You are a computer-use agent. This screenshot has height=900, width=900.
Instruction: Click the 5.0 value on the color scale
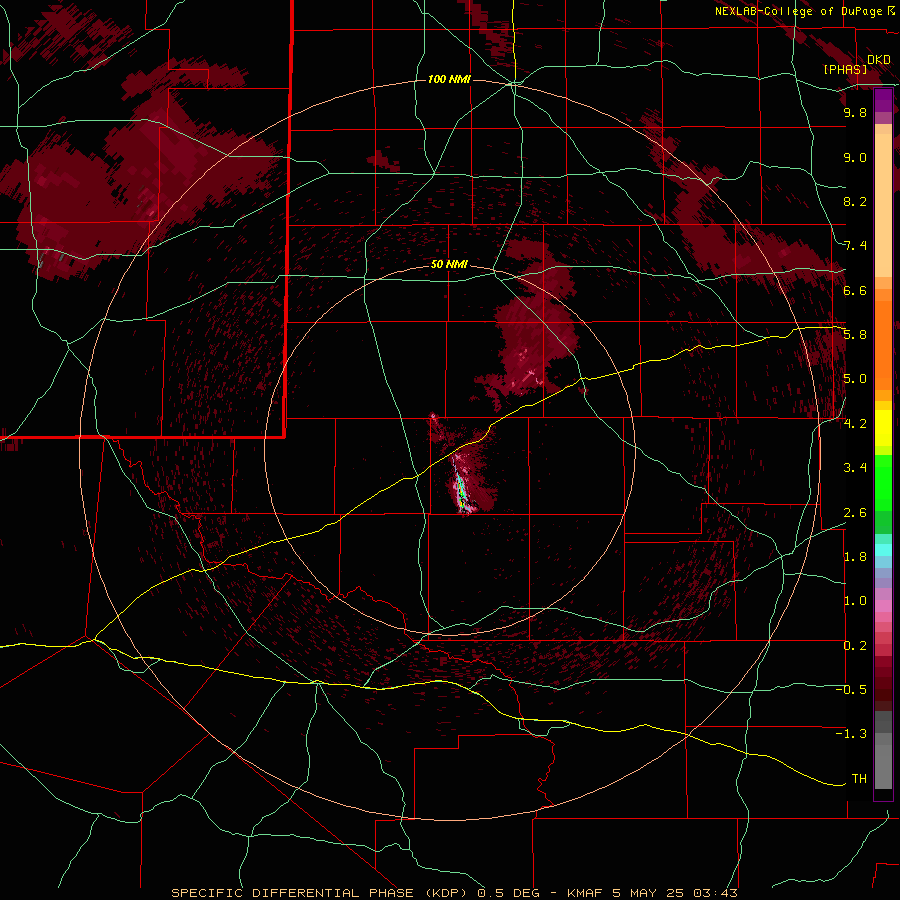click(x=855, y=379)
